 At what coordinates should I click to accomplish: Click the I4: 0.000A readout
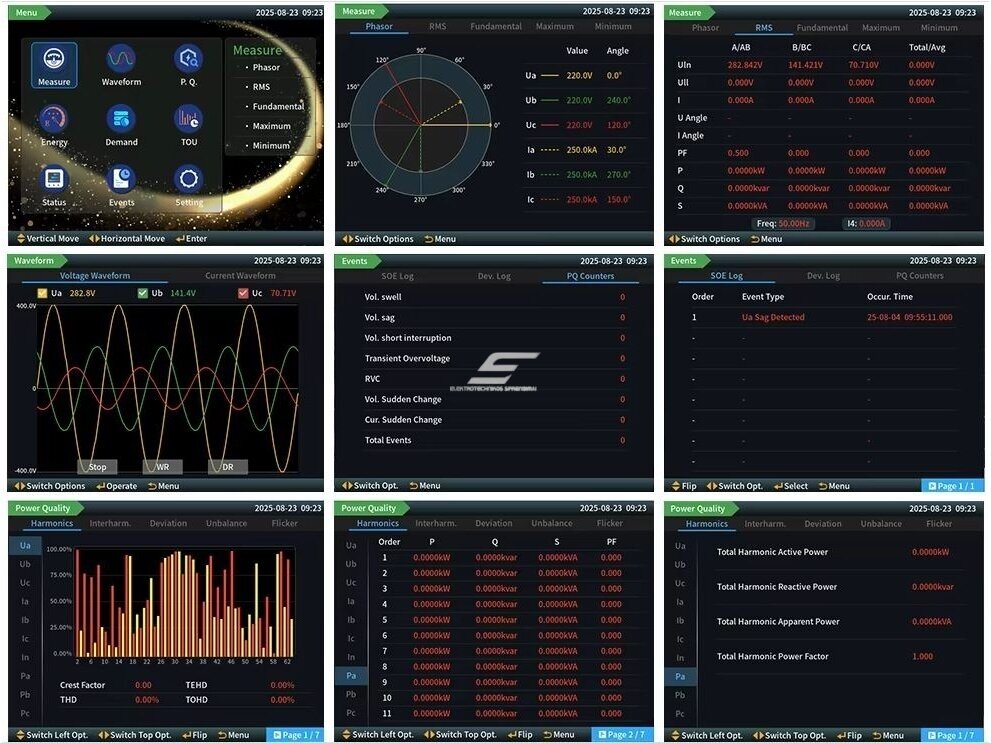point(866,224)
